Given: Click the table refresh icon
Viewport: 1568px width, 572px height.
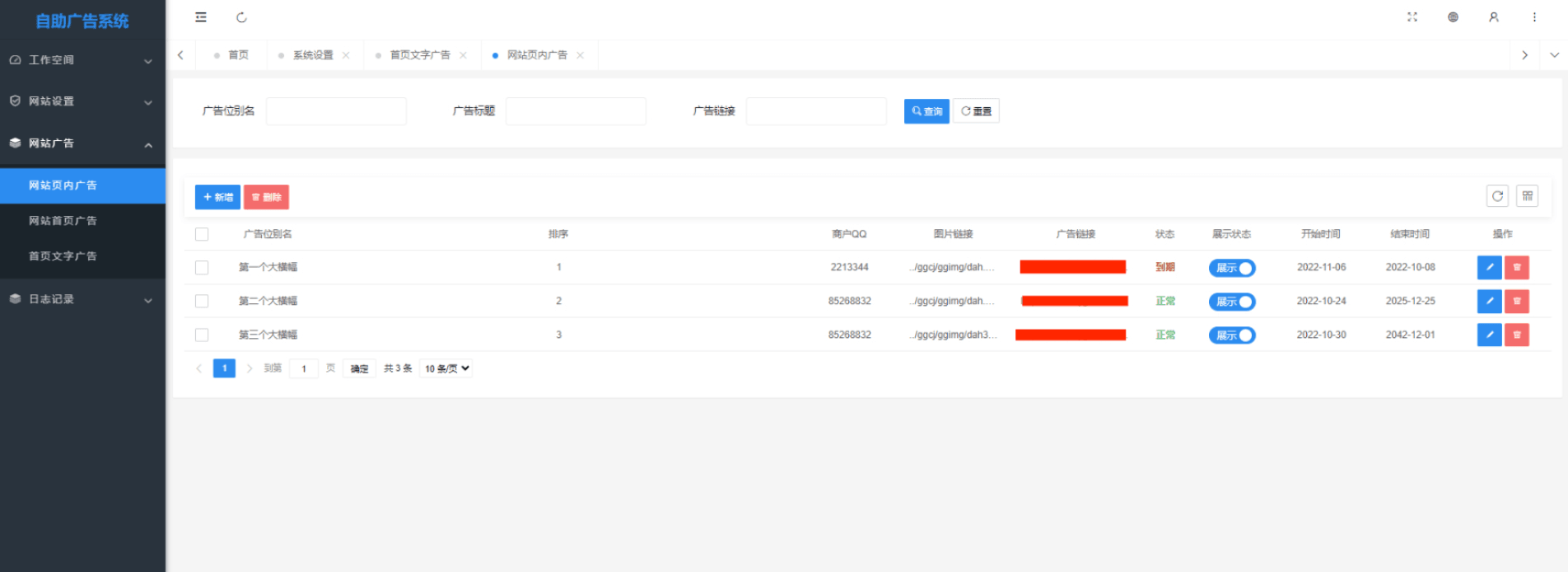Looking at the screenshot, I should coord(1497,196).
